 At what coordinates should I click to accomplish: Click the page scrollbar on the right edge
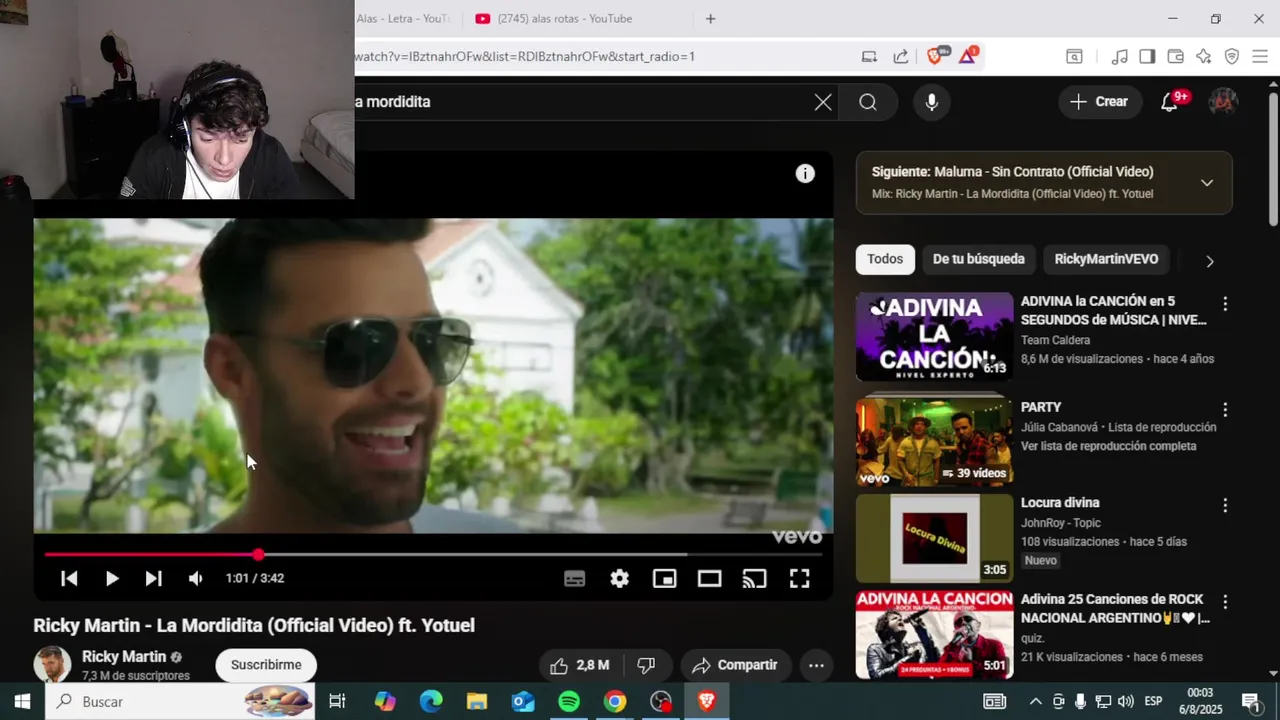(1273, 160)
